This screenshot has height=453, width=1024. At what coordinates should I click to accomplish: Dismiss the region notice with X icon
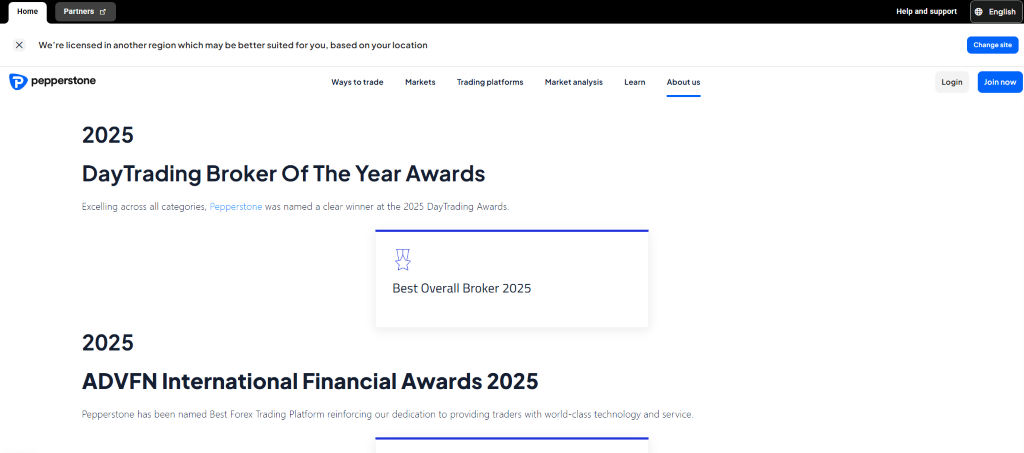(19, 45)
